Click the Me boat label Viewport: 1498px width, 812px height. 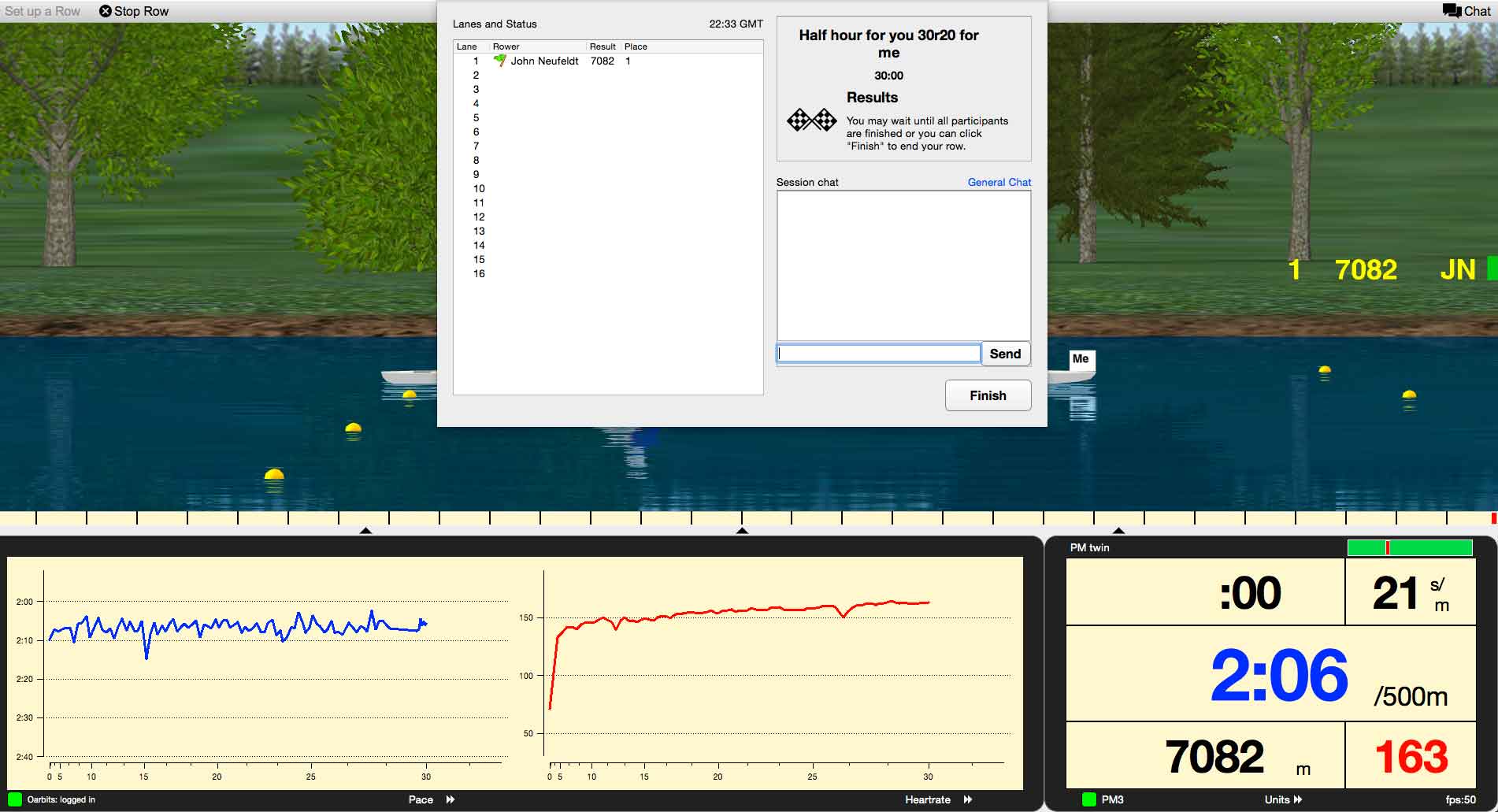(x=1081, y=359)
